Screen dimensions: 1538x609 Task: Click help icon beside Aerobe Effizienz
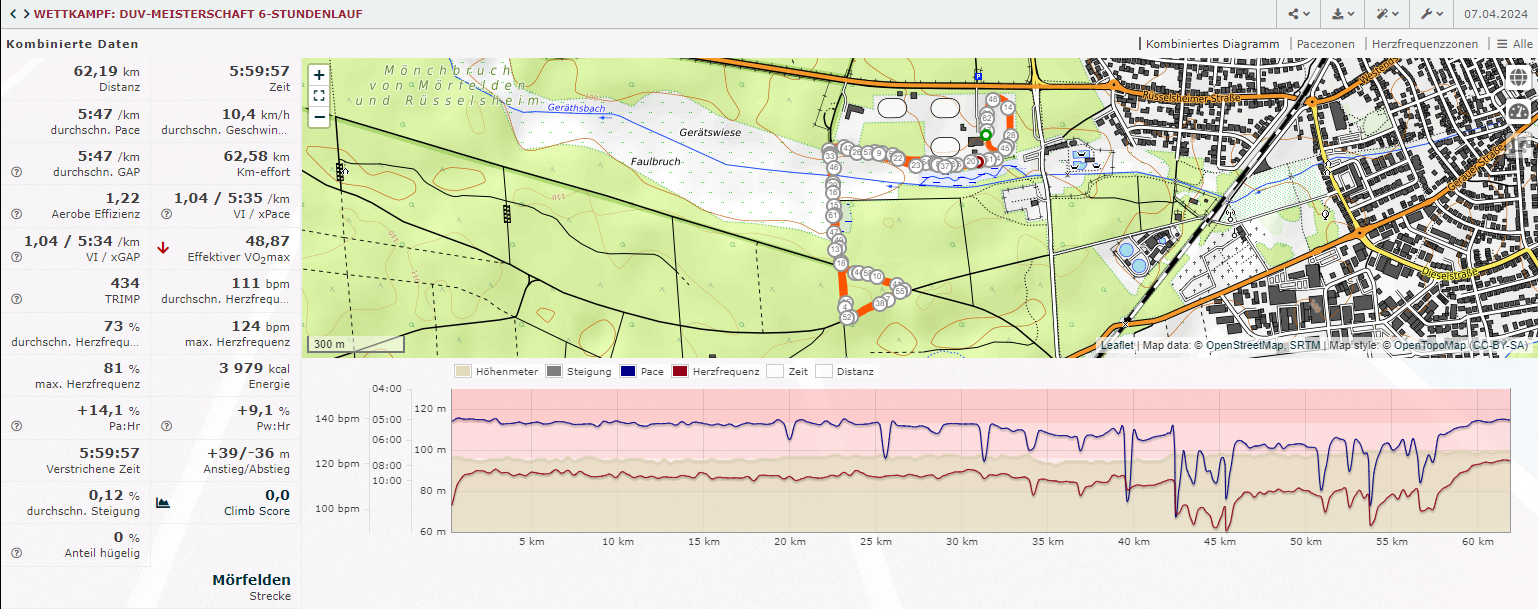pyautogui.click(x=16, y=214)
